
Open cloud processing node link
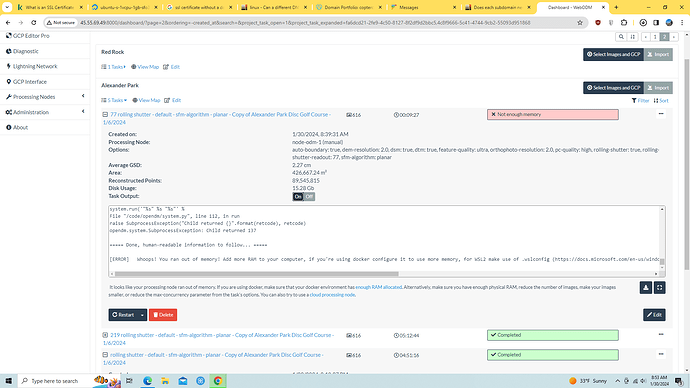click(332, 295)
